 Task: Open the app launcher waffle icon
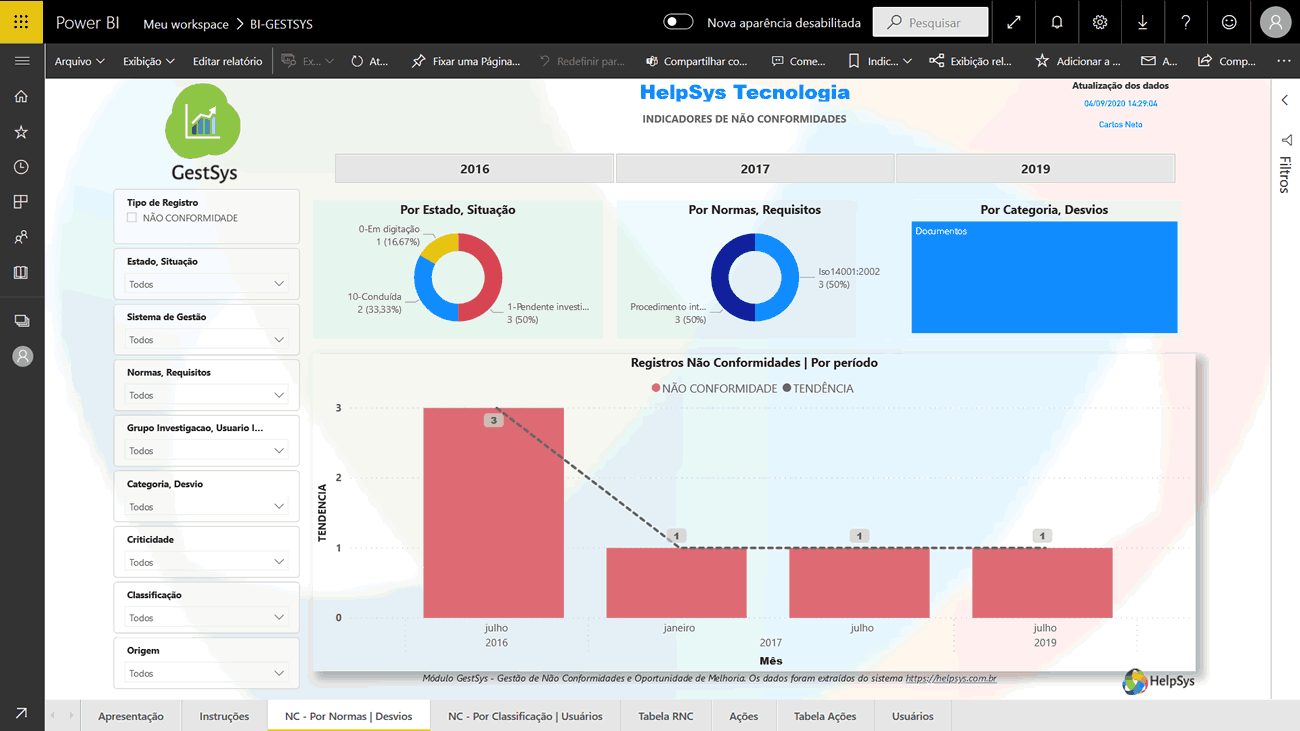tap(21, 22)
